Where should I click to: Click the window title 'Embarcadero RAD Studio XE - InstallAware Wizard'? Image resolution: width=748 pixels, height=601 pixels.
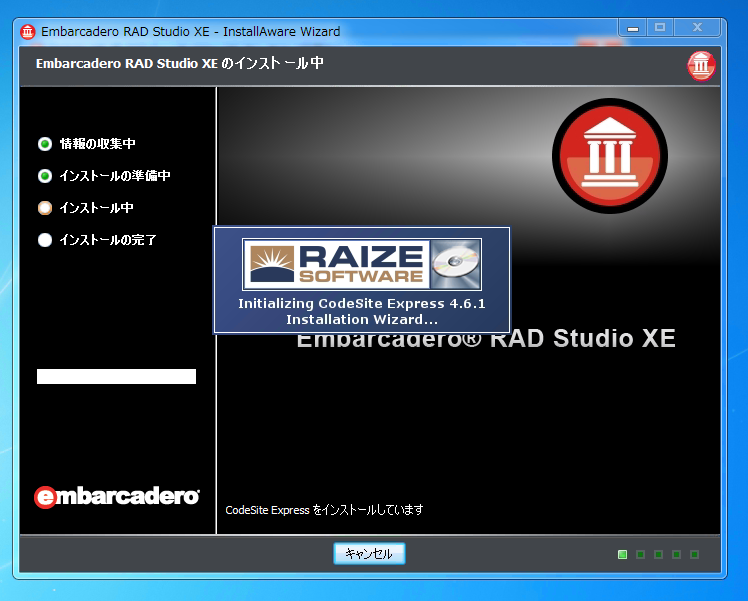(191, 32)
